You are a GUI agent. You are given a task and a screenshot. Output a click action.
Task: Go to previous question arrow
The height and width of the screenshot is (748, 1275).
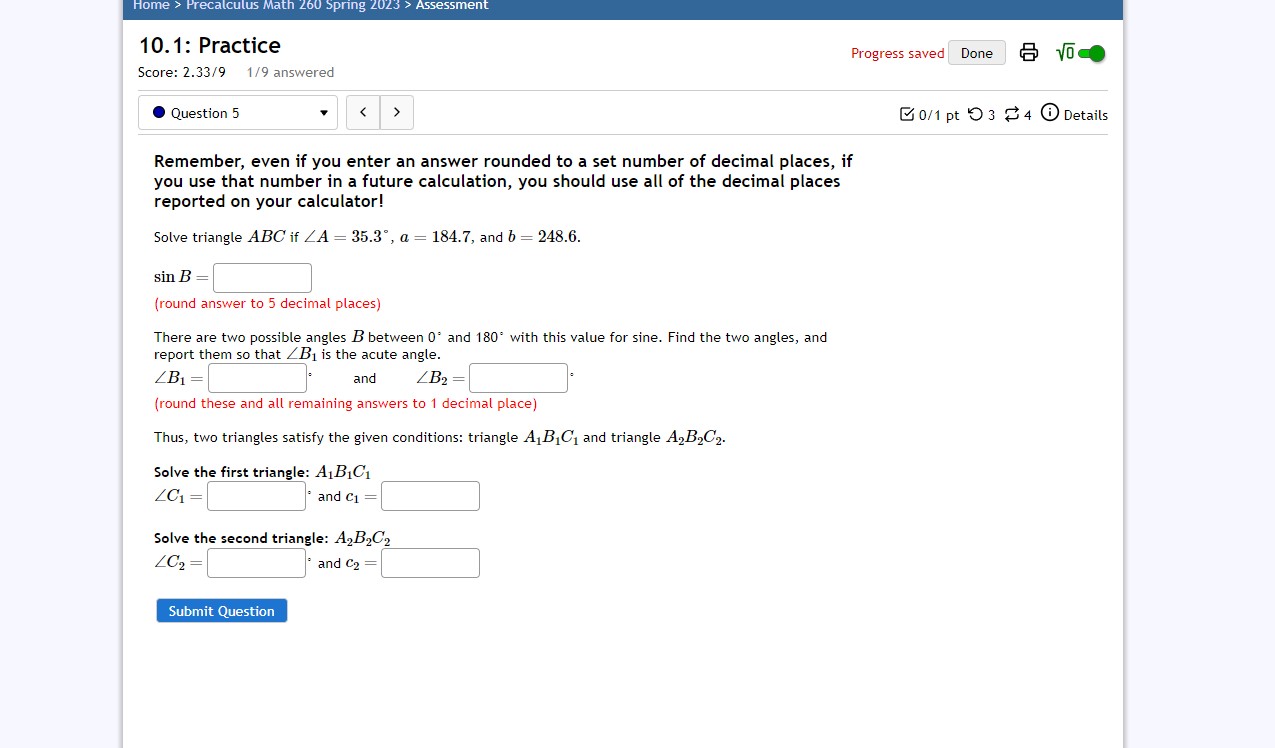tap(363, 113)
